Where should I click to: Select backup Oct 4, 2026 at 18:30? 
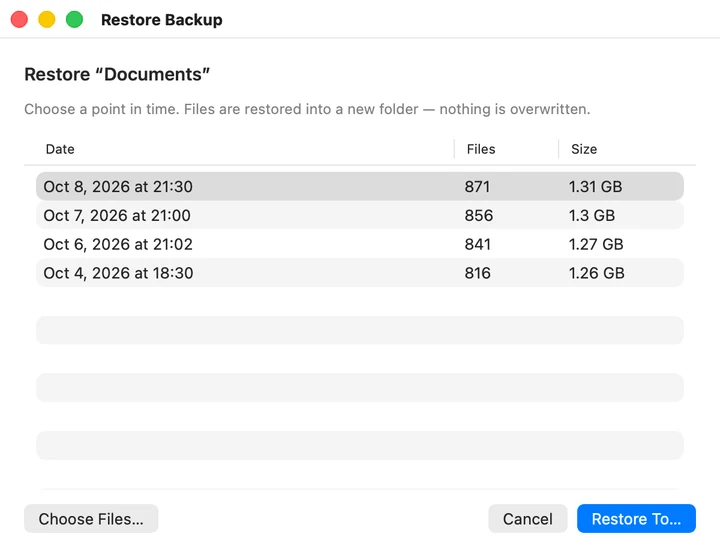pos(360,273)
